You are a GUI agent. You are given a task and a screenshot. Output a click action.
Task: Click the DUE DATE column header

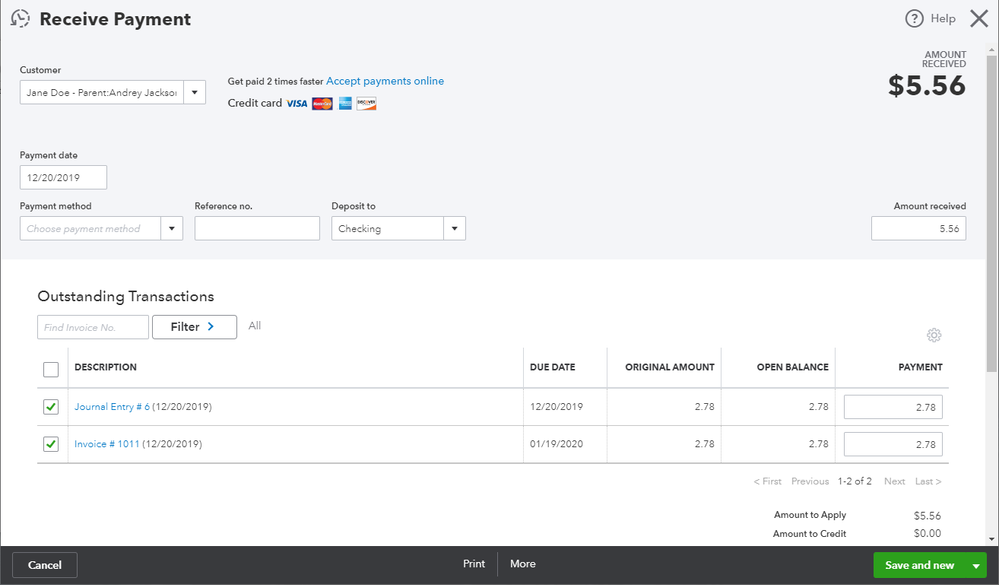pos(552,367)
